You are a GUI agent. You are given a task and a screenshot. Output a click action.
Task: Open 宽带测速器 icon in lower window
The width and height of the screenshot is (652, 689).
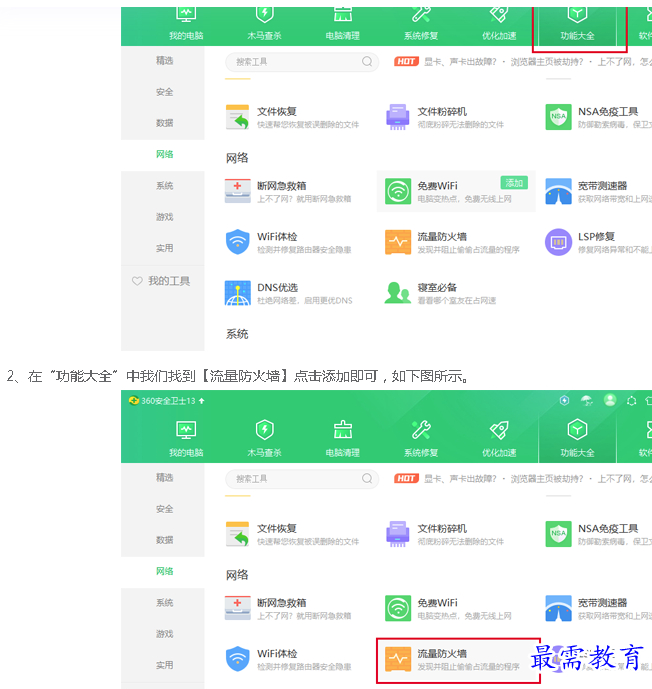tap(558, 608)
